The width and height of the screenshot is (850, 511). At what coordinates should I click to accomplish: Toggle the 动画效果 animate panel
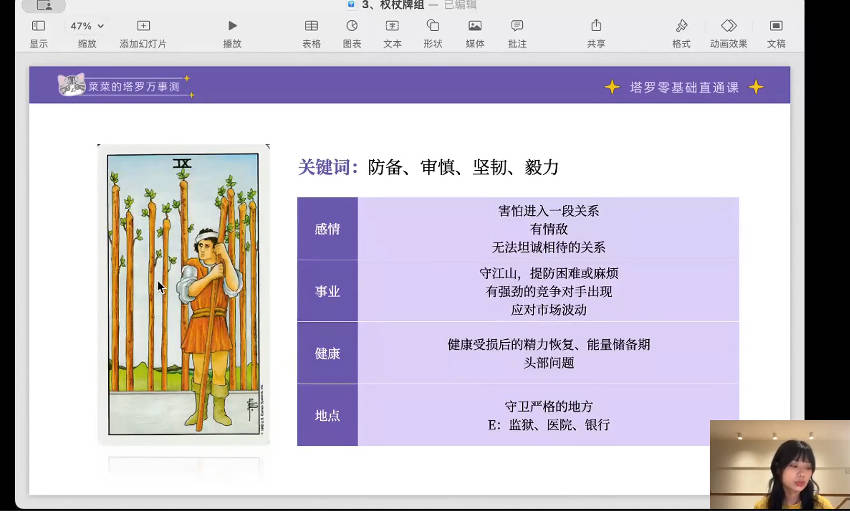click(728, 26)
